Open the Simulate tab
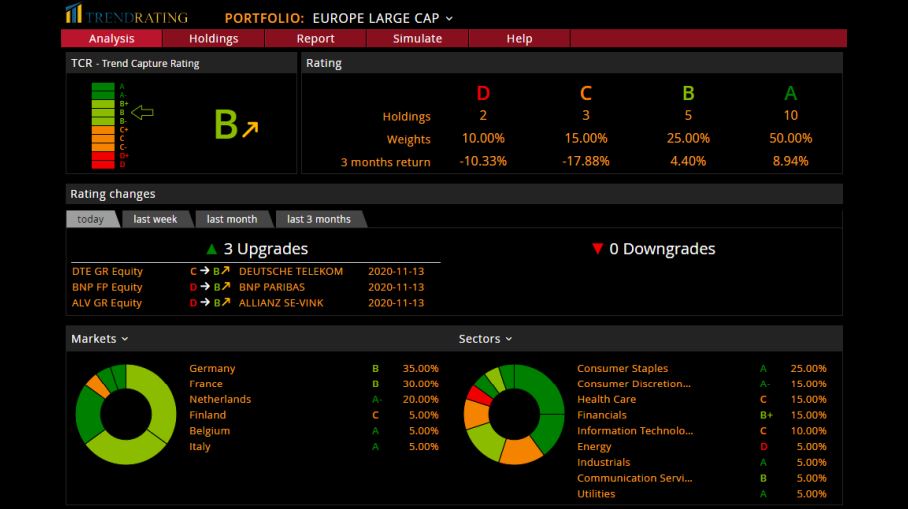The width and height of the screenshot is (908, 509). click(417, 39)
